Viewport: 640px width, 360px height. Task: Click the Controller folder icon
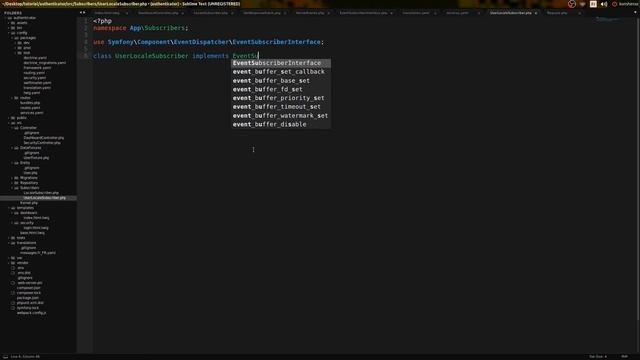click(16, 128)
